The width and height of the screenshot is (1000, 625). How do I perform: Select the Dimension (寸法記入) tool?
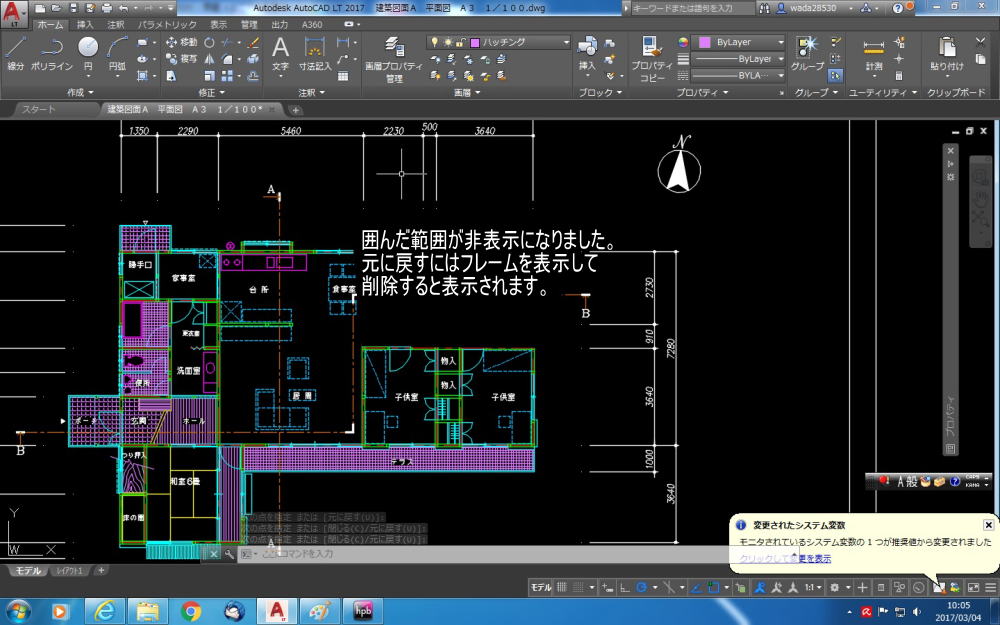315,52
